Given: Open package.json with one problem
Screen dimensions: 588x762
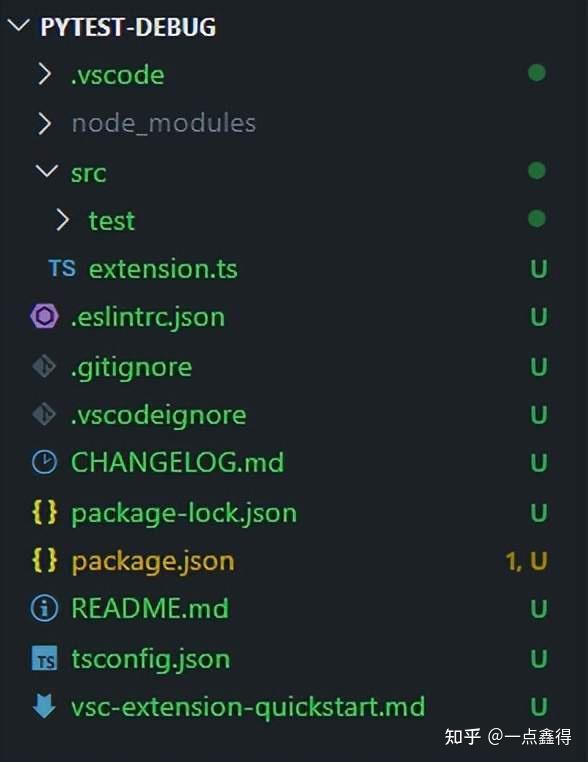Looking at the screenshot, I should tap(153, 561).
